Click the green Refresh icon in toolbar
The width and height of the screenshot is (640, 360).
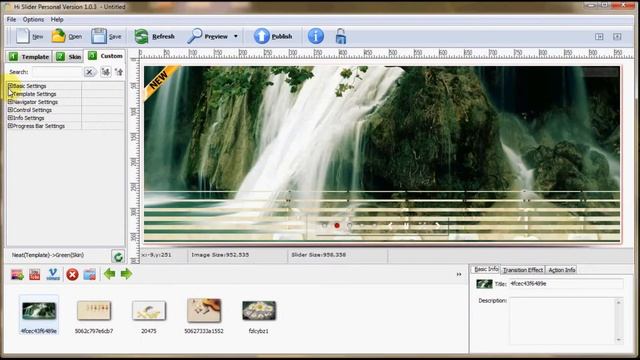pyautogui.click(x=141, y=36)
